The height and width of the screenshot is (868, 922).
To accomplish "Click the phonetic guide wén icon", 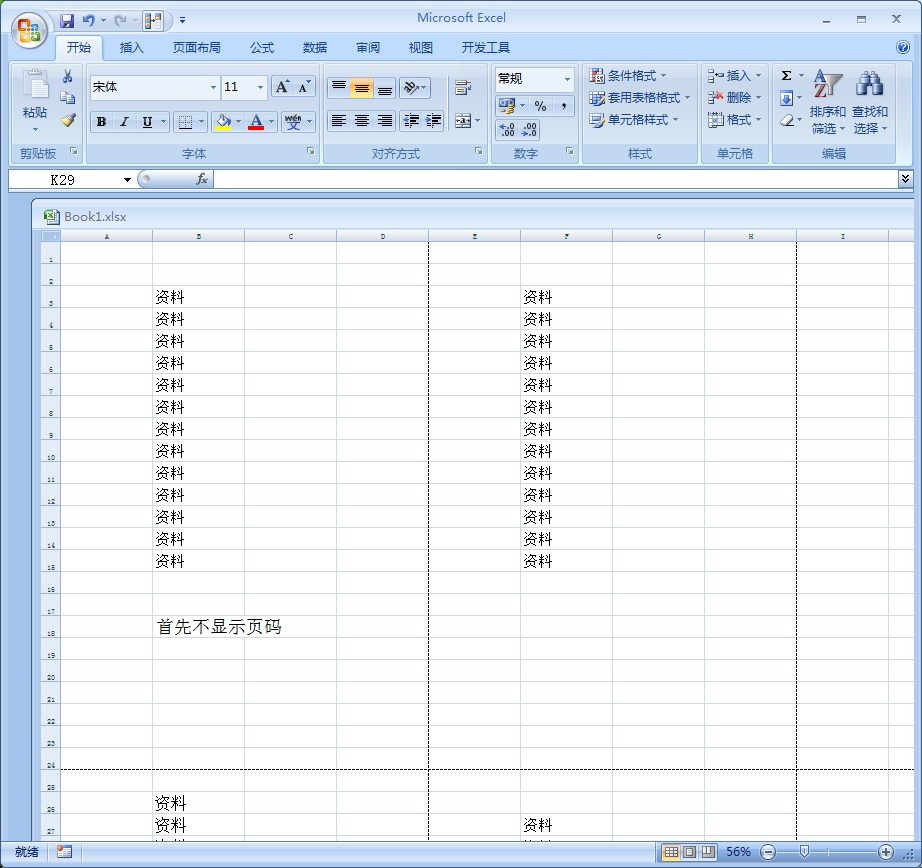I will (293, 122).
